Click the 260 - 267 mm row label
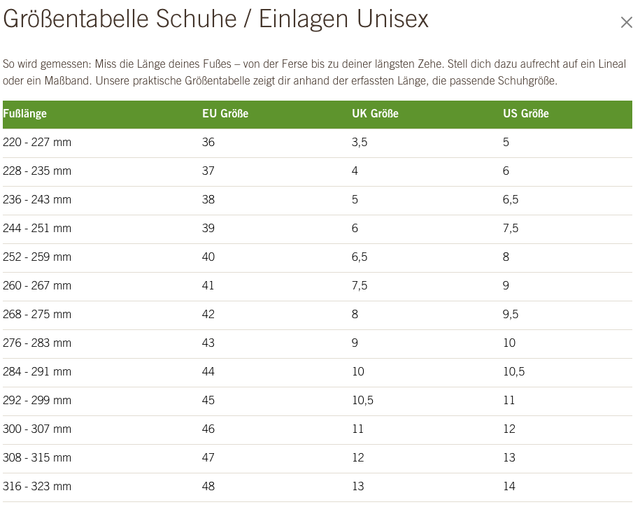640x509 pixels. [x=37, y=286]
